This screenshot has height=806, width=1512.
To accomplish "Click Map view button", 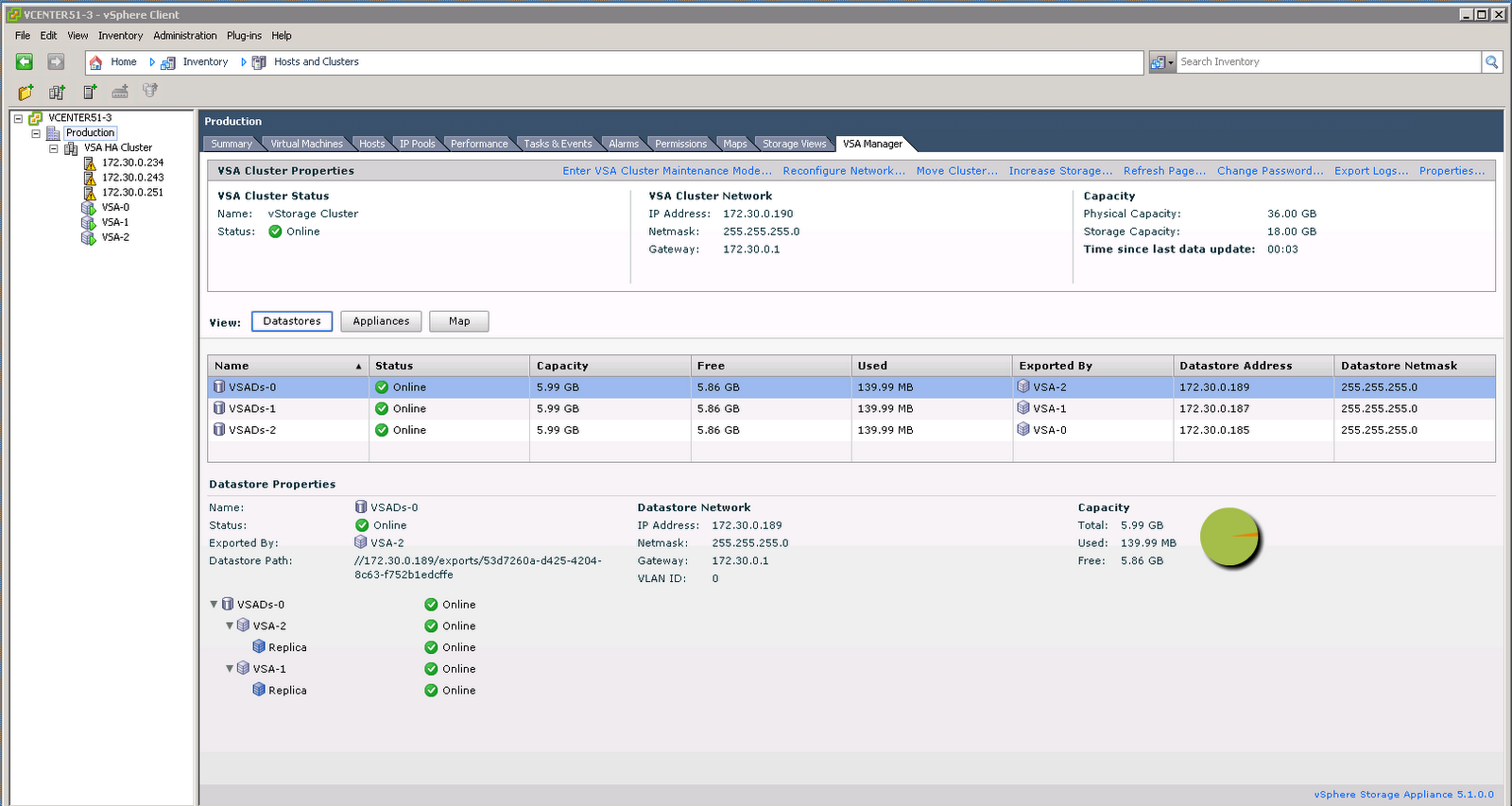I will point(459,321).
